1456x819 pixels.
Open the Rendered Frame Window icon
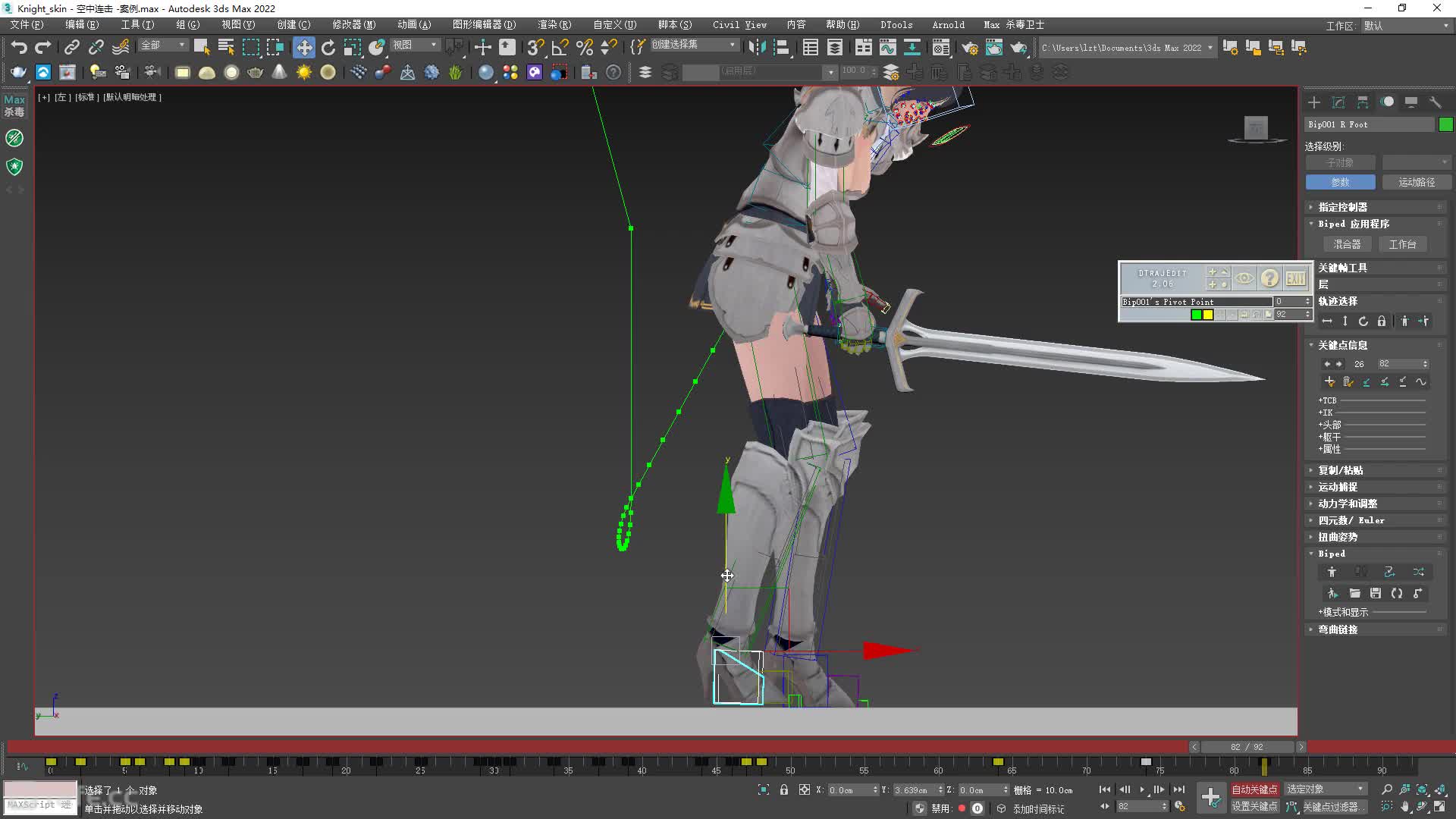pos(994,47)
